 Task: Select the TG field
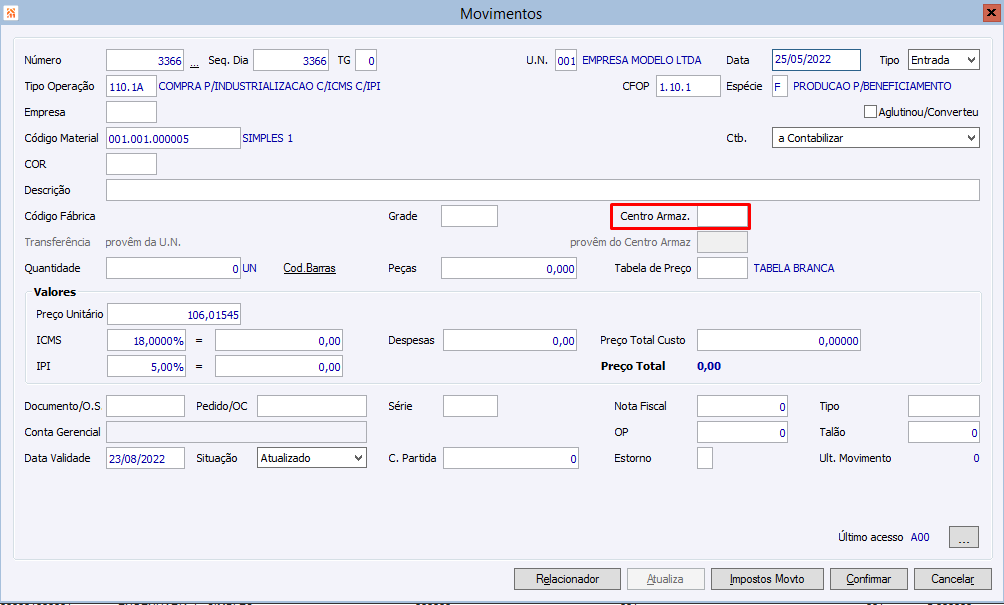point(366,60)
